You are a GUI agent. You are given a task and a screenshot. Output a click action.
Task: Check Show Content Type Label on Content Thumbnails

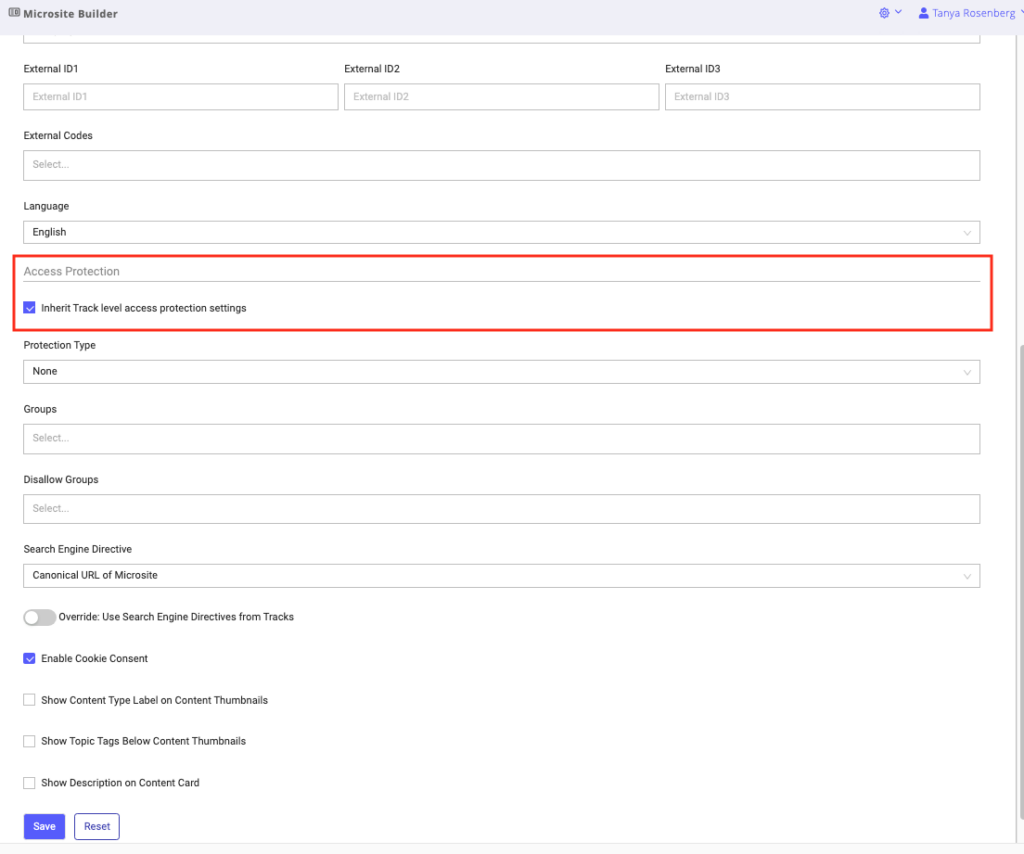(29, 700)
